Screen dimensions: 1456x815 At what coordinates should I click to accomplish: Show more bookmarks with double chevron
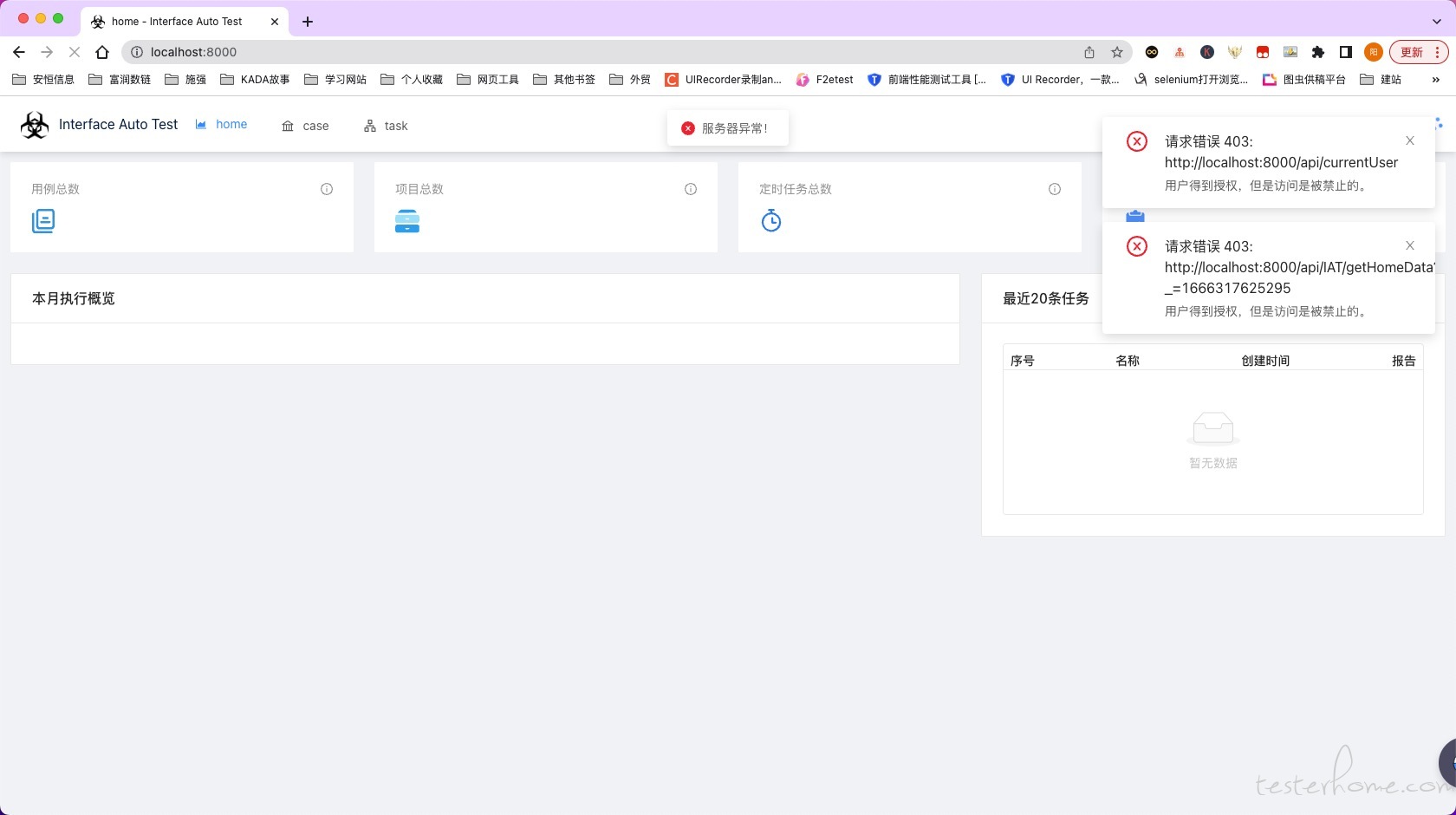1436,80
